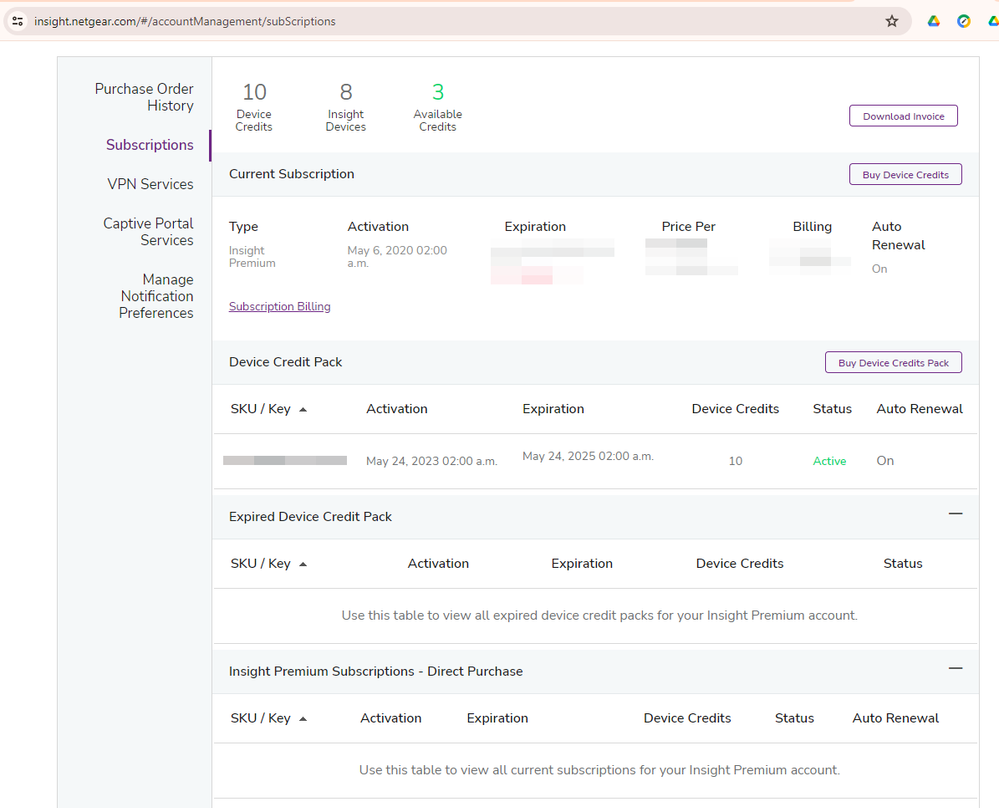This screenshot has height=808, width=999.
Task: Sort Expired Device Credit Pack SKU / Key arrow
Action: coord(303,565)
